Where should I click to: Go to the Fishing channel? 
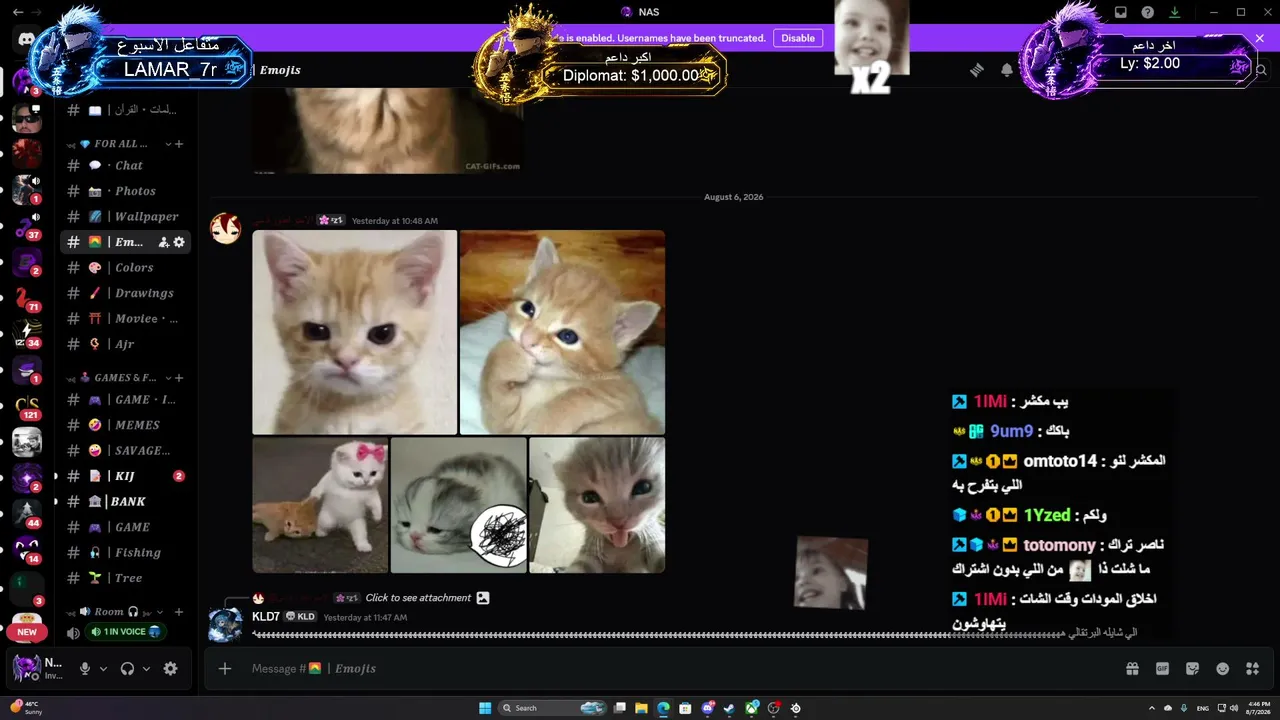125,553
